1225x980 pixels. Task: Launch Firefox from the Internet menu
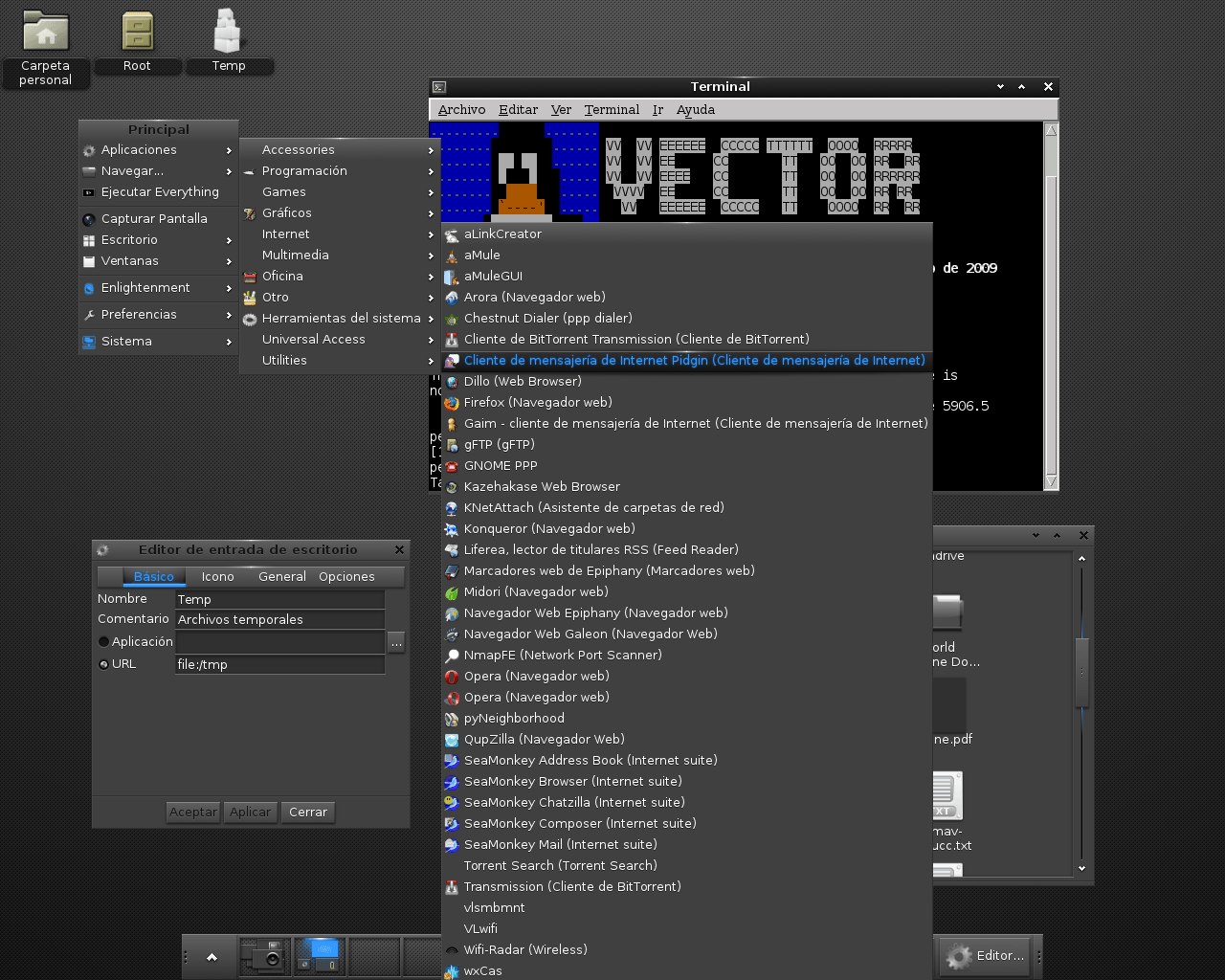pos(537,403)
